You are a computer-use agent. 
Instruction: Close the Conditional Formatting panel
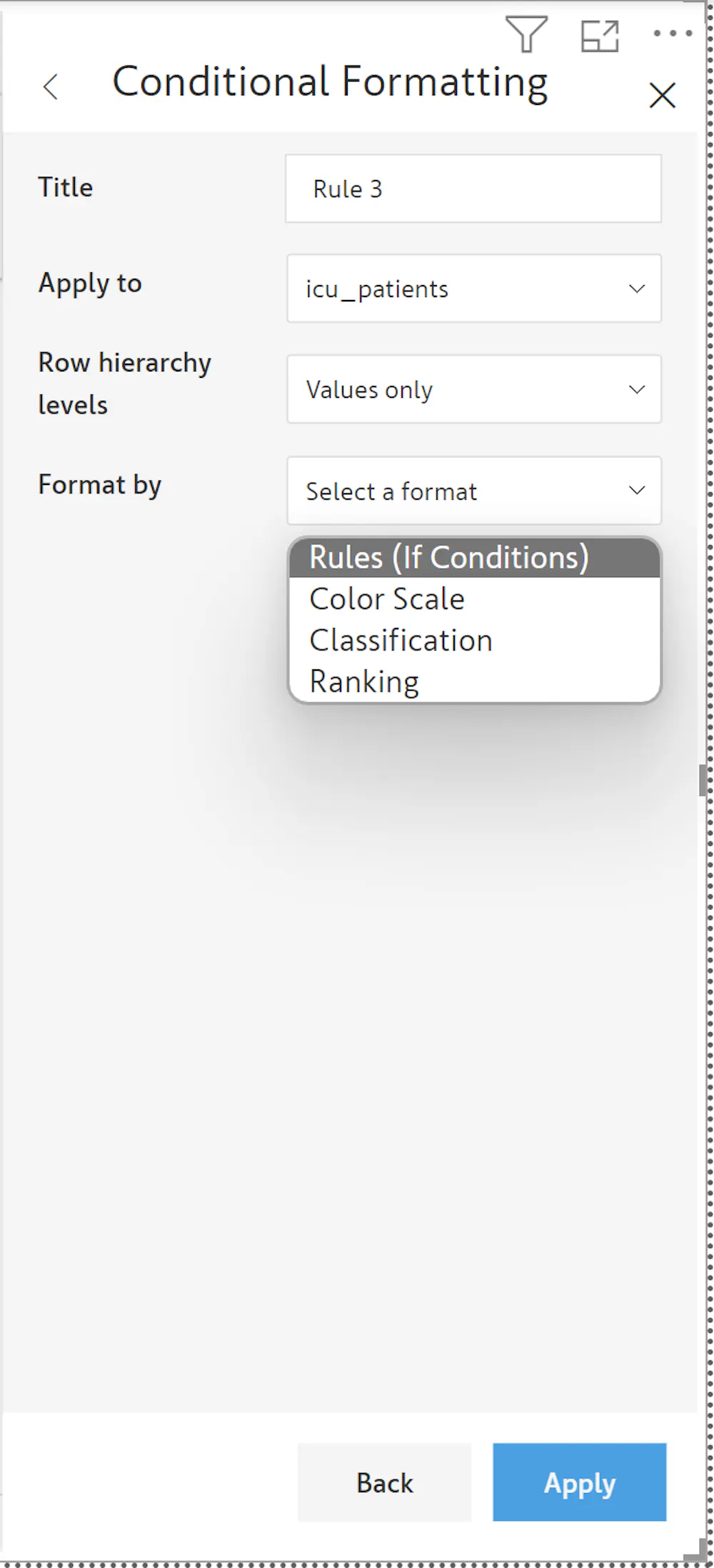point(662,95)
